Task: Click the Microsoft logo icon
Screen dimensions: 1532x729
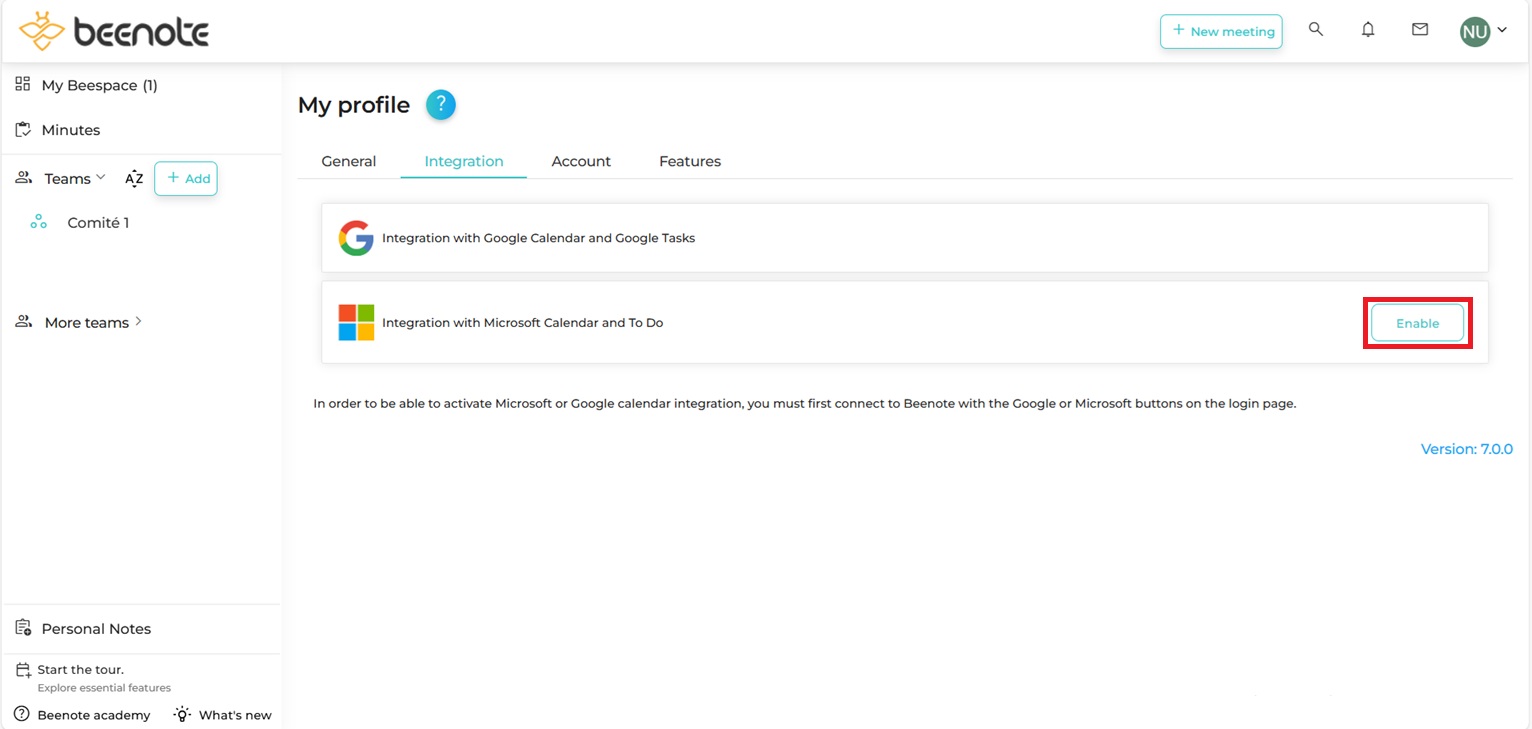Action: click(356, 323)
